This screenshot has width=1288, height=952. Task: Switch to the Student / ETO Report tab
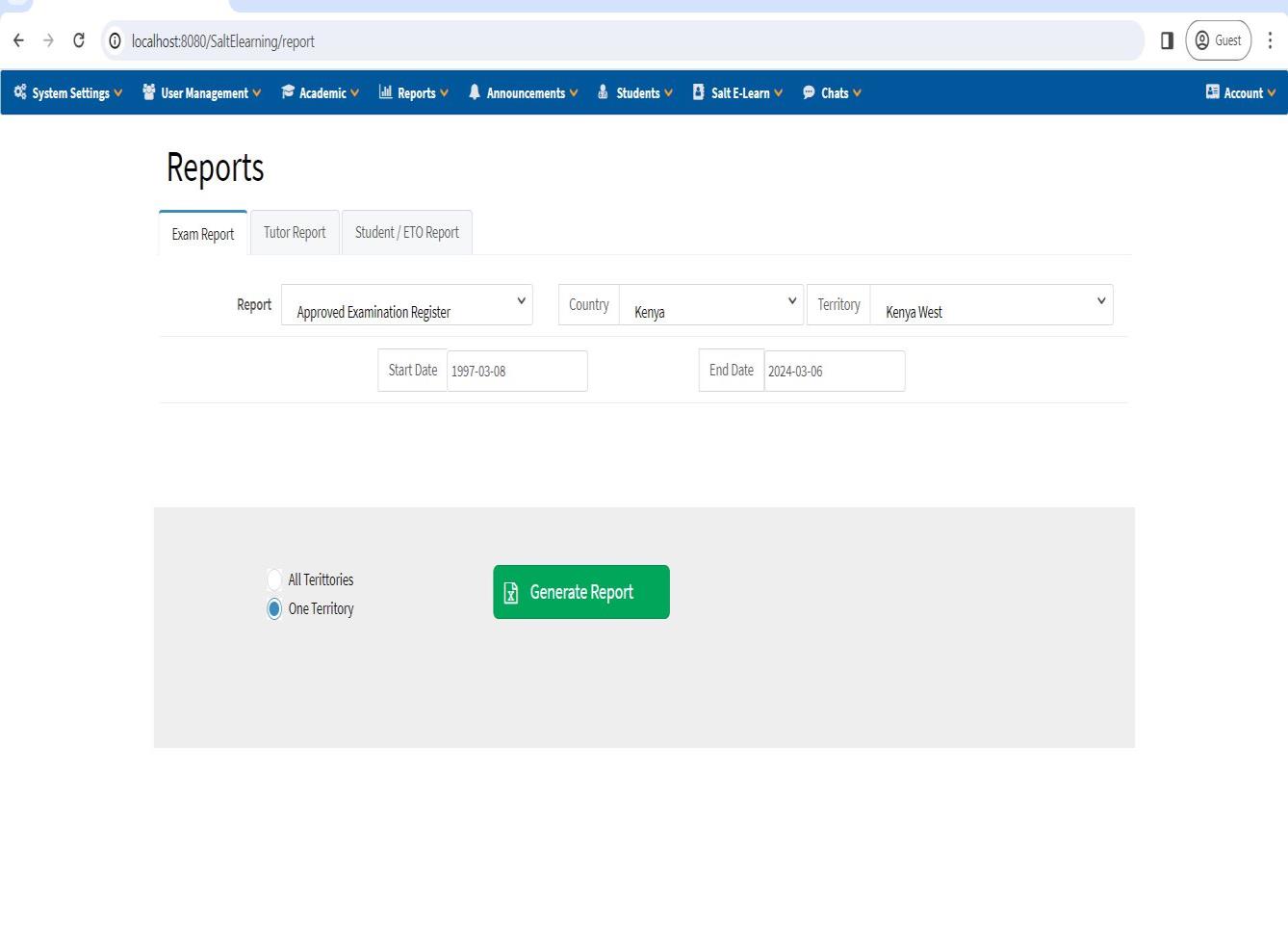point(406,233)
